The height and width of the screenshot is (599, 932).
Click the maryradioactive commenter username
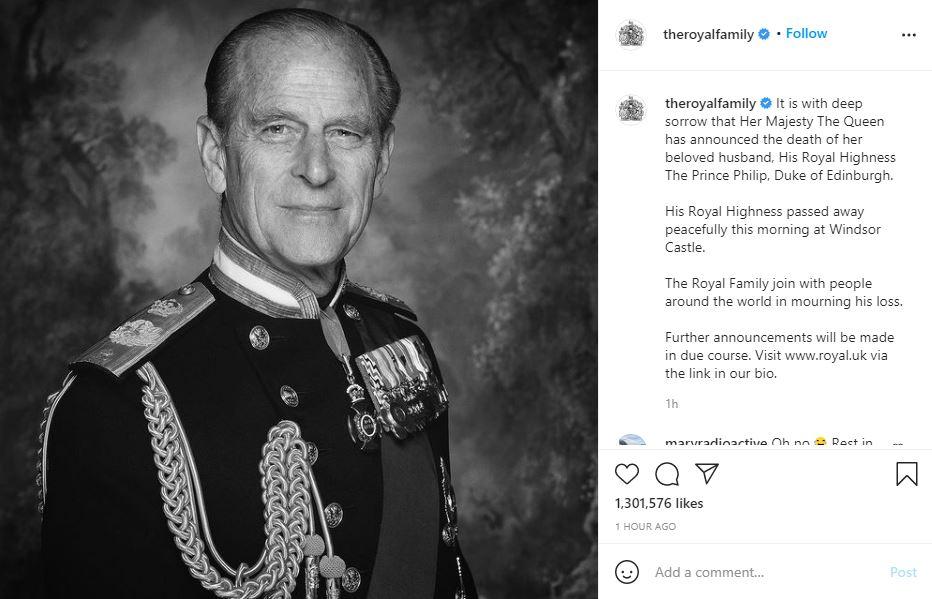(x=716, y=443)
